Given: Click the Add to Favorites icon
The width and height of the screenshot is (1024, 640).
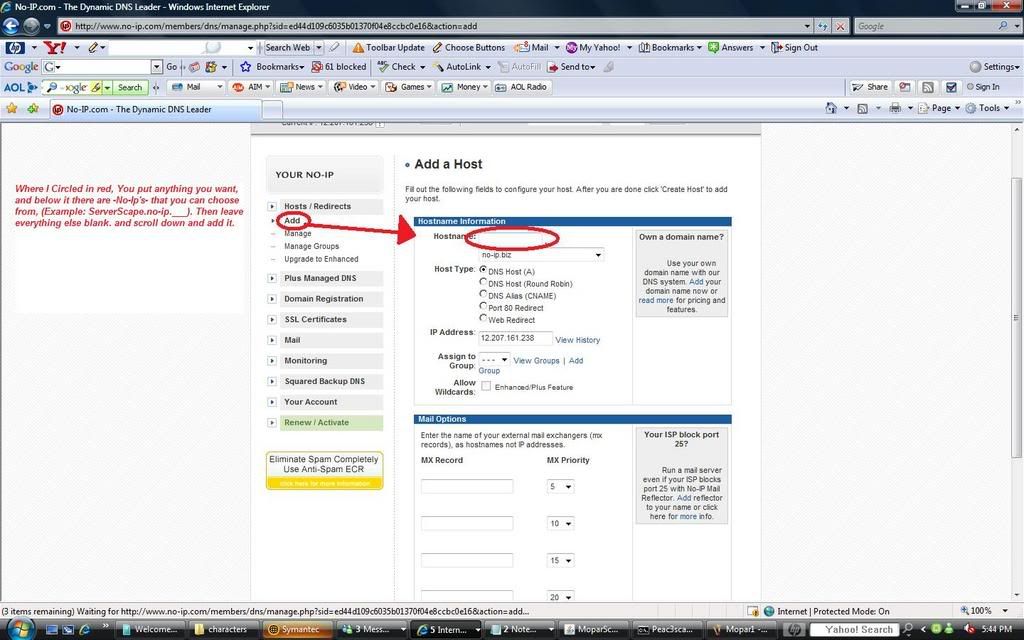Looking at the screenshot, I should coord(33,108).
